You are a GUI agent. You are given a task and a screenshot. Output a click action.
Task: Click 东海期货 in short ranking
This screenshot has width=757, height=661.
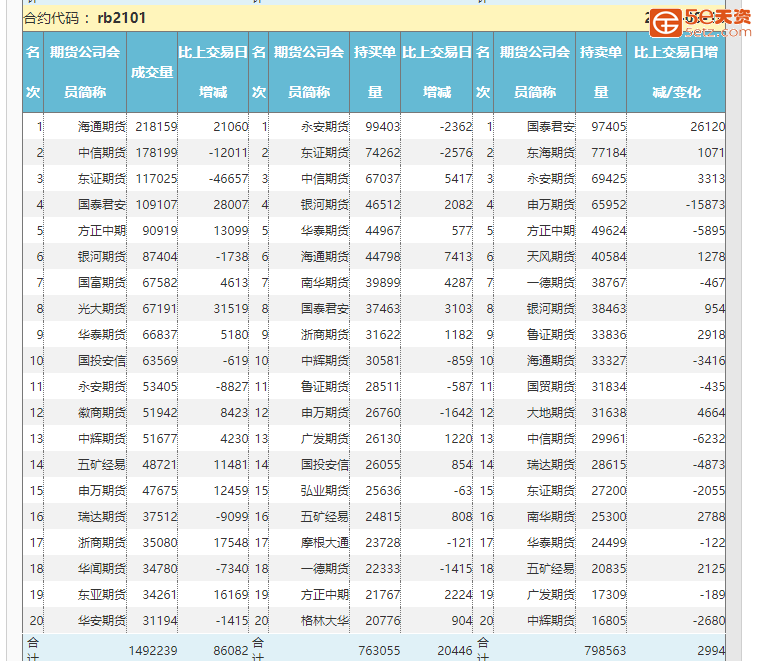click(x=551, y=153)
